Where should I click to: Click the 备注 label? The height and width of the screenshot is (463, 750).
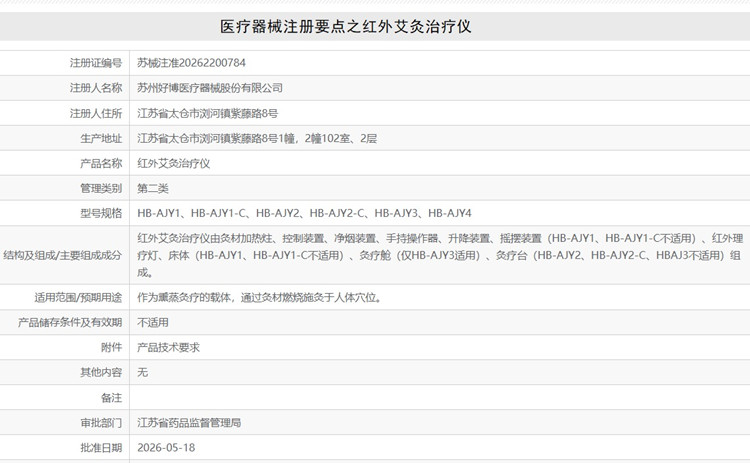coord(111,397)
